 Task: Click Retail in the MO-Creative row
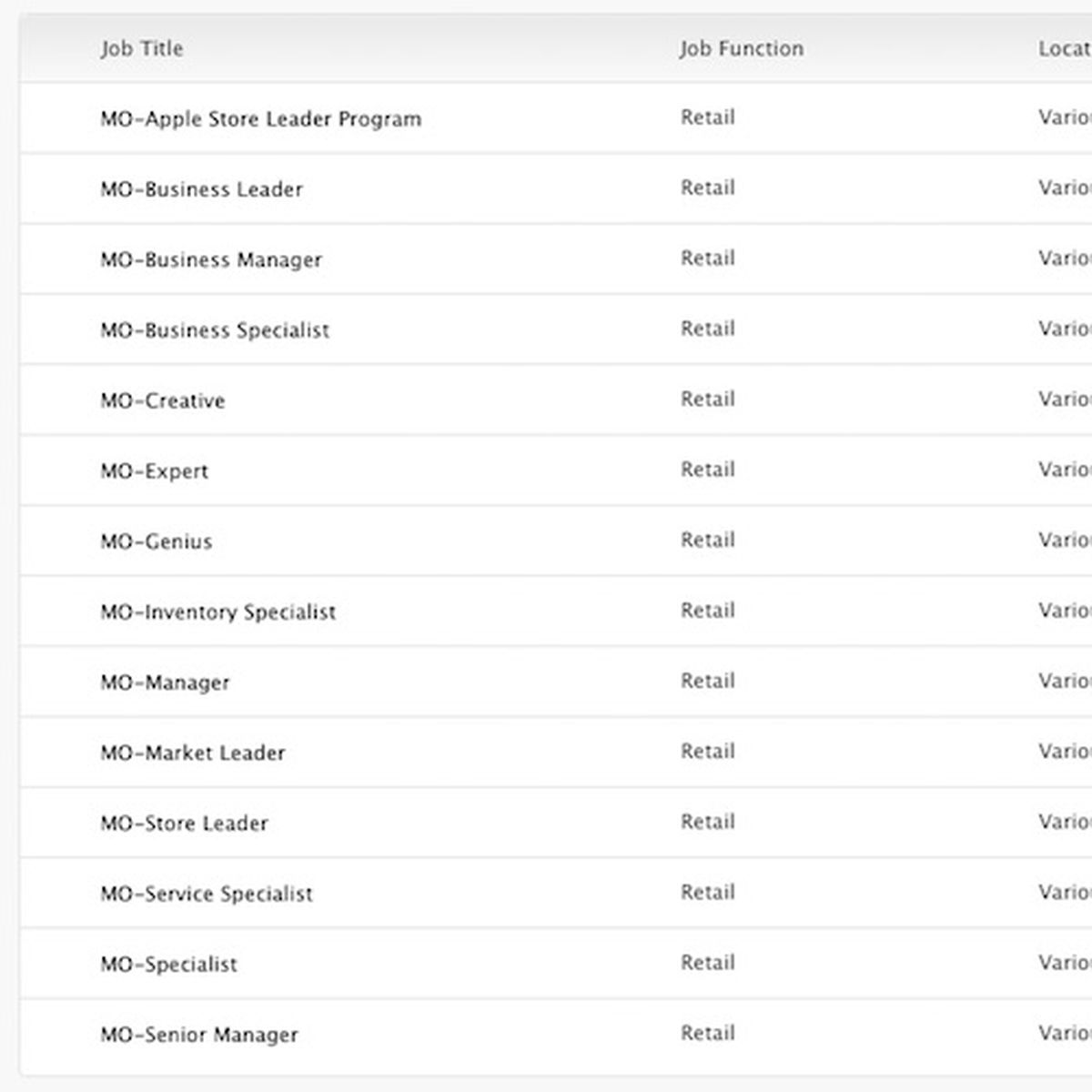[707, 399]
